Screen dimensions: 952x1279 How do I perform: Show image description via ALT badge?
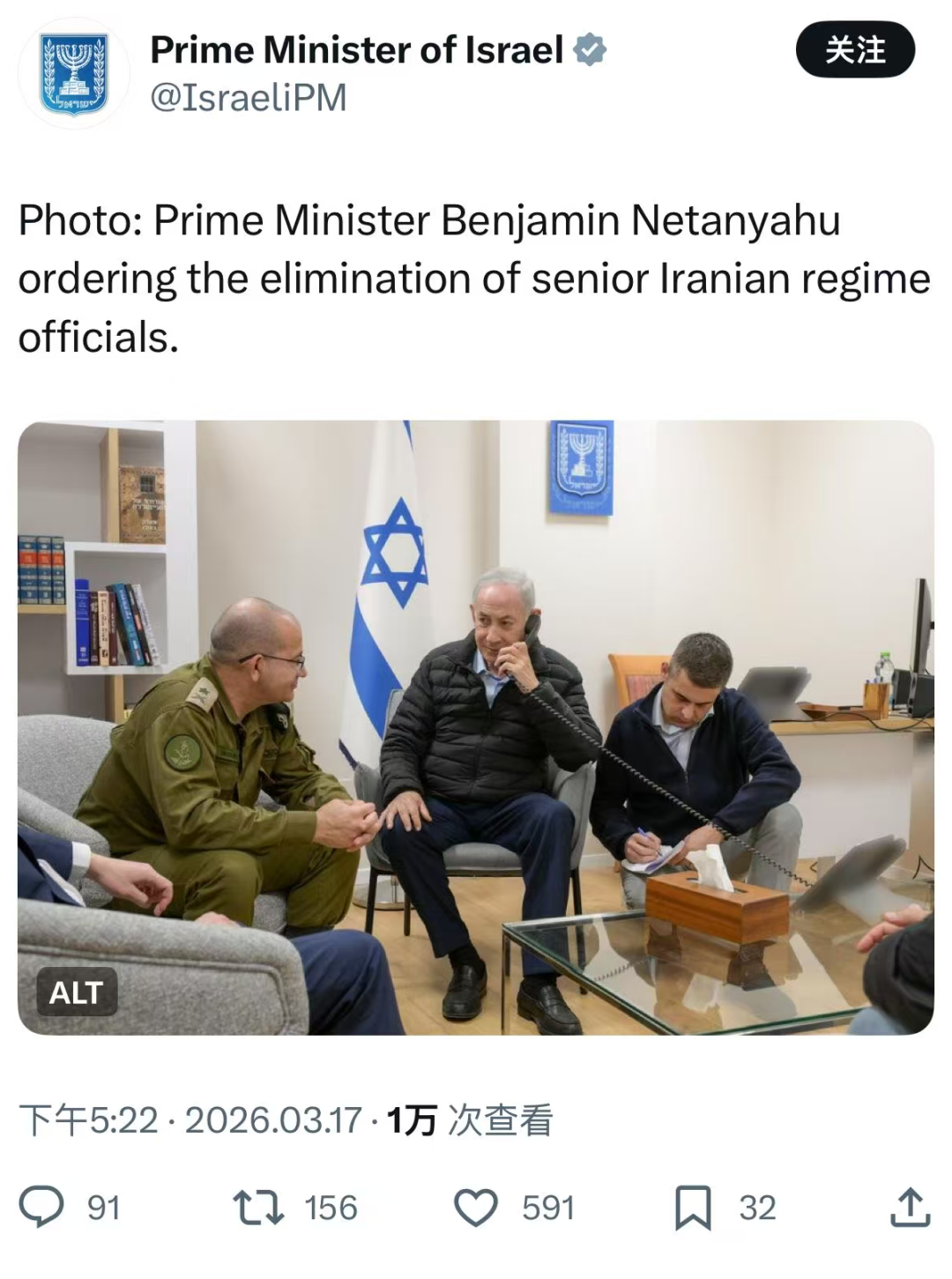click(x=77, y=993)
